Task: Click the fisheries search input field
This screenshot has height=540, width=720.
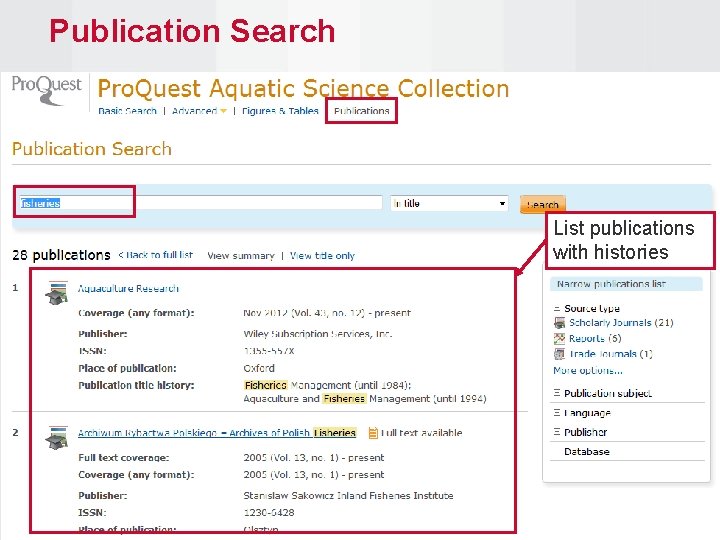Action: (200, 203)
